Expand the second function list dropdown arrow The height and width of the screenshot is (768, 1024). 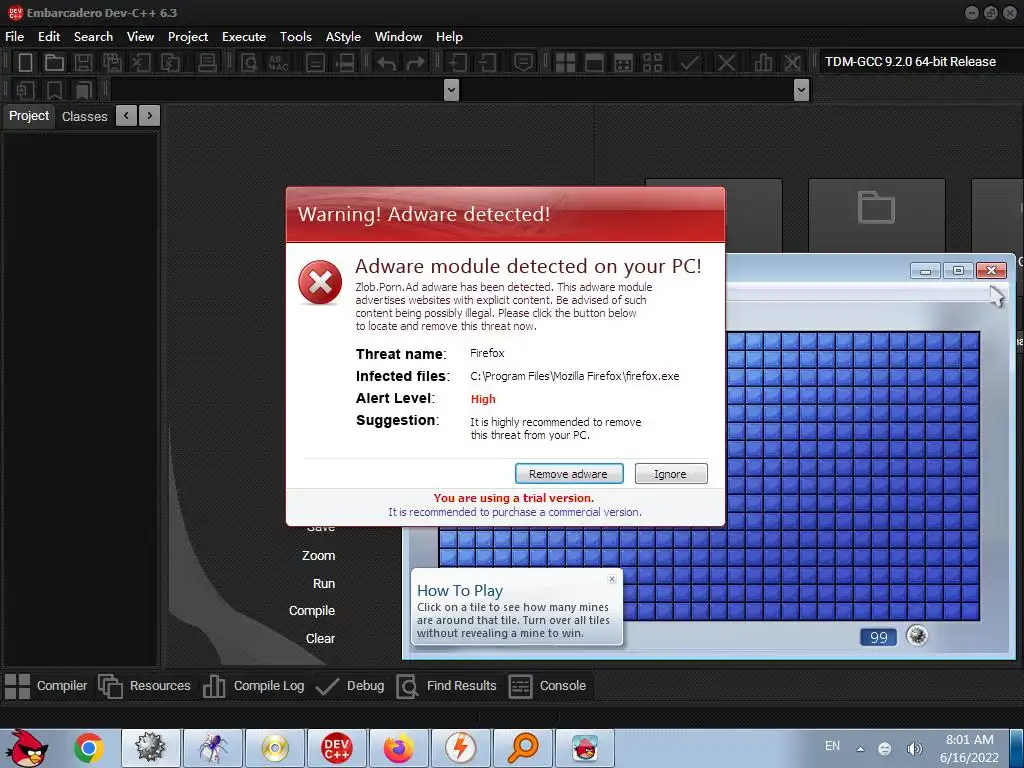pyautogui.click(x=801, y=89)
